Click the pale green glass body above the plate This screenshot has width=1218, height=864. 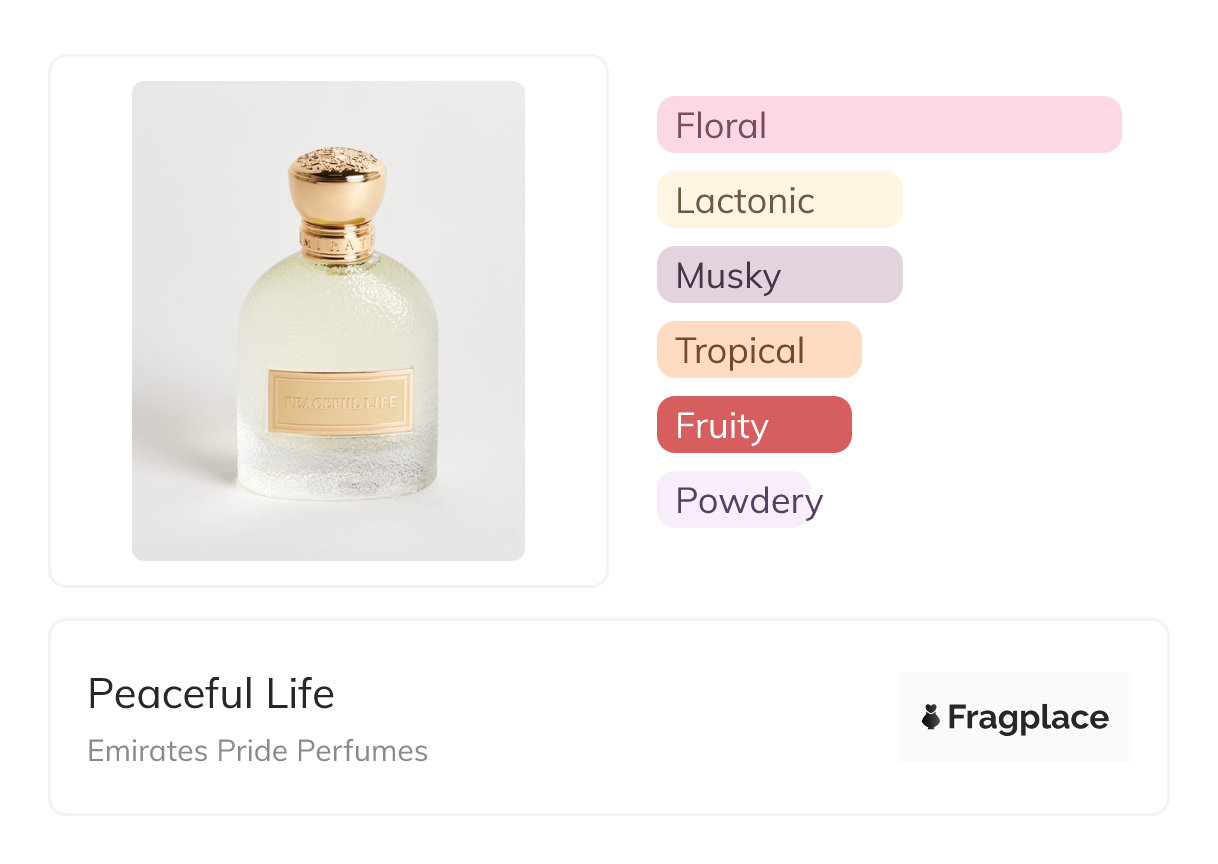point(337,310)
